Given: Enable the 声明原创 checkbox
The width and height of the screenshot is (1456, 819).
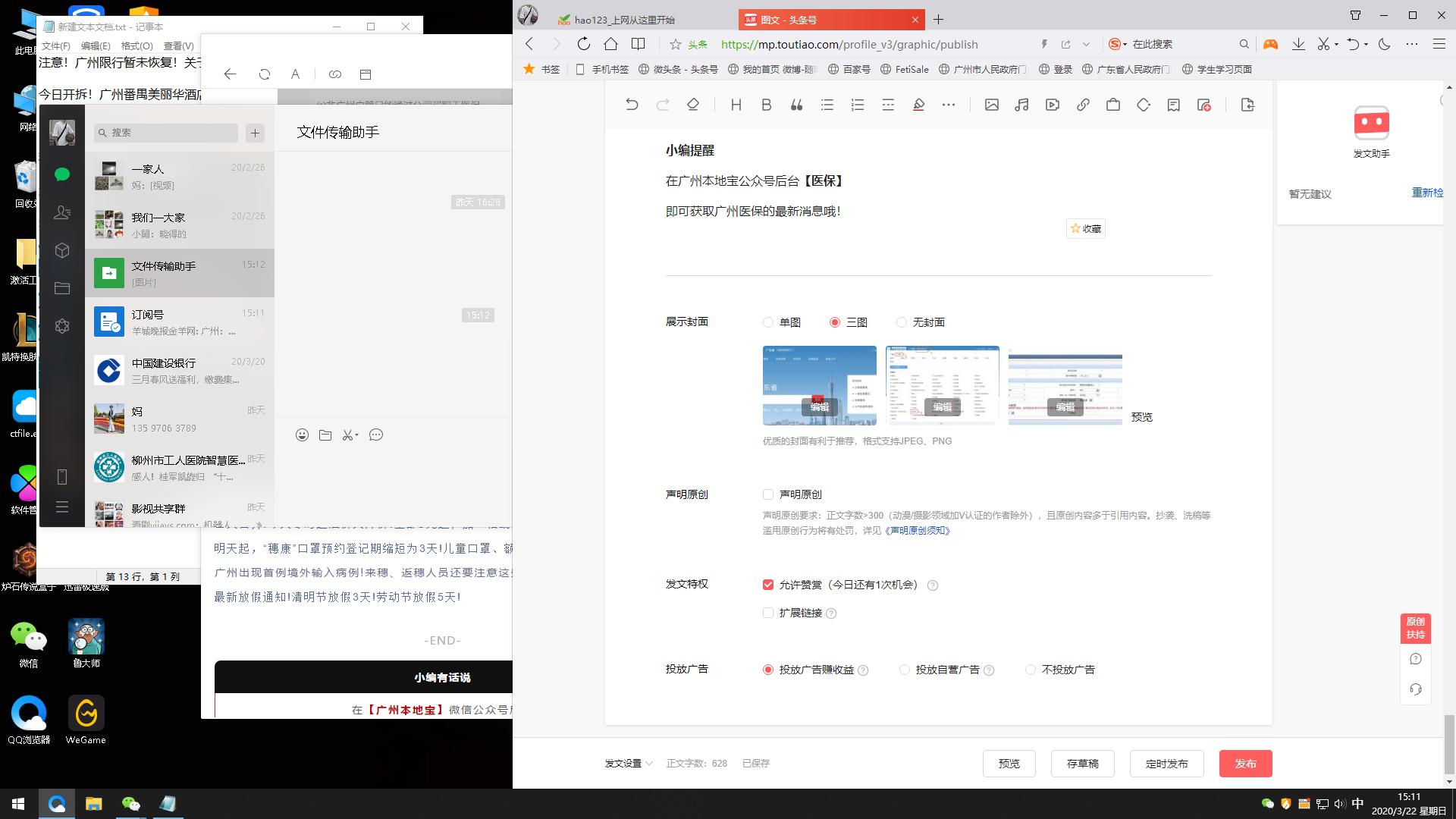Looking at the screenshot, I should point(768,494).
